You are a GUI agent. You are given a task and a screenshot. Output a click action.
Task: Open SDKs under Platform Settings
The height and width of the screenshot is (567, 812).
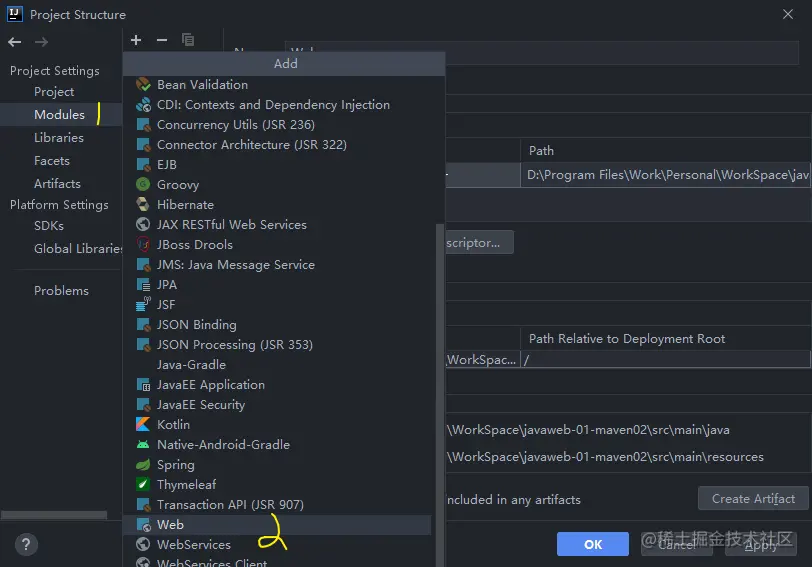tap(49, 226)
